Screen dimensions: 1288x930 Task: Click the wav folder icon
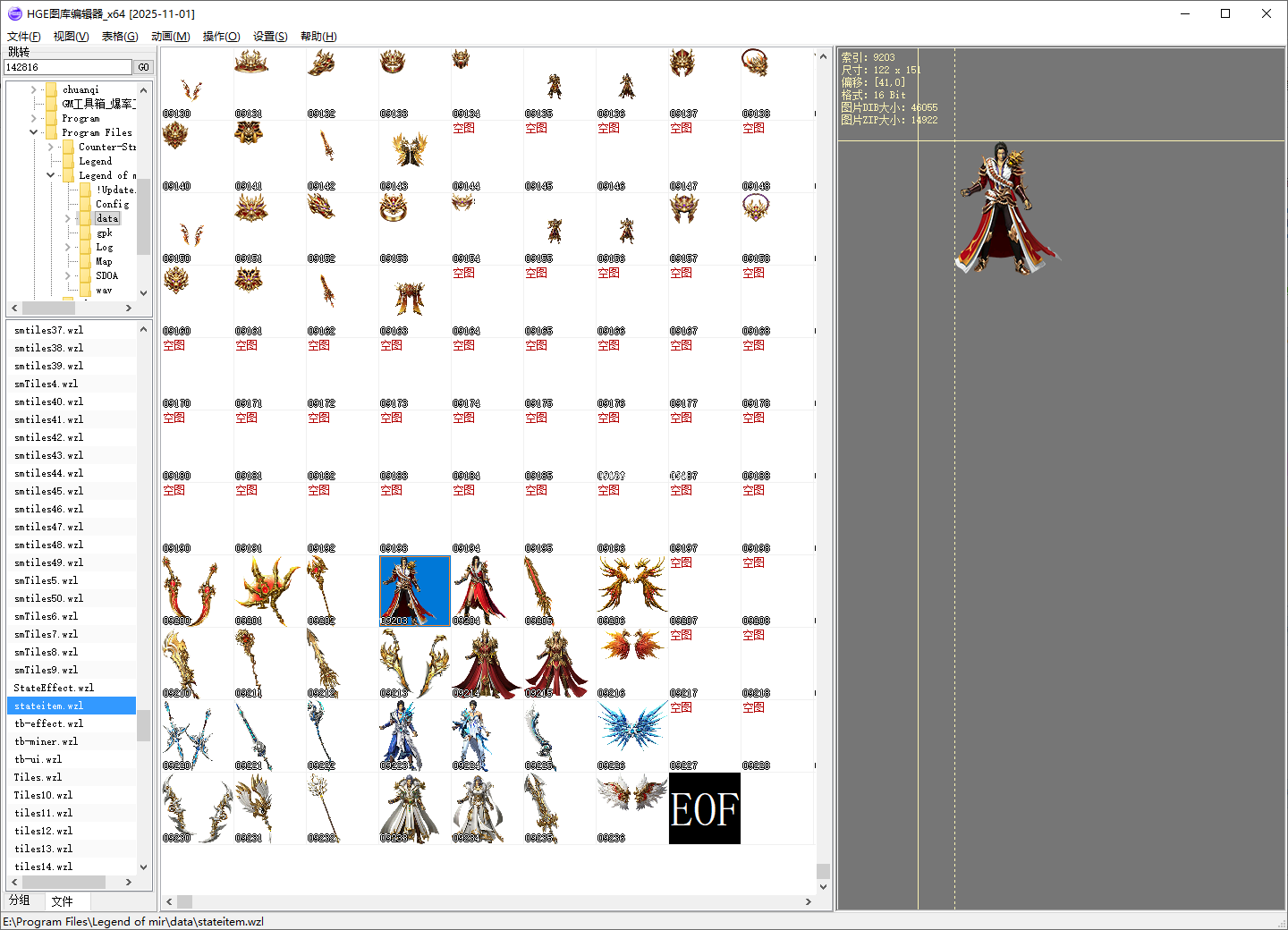pyautogui.click(x=85, y=290)
